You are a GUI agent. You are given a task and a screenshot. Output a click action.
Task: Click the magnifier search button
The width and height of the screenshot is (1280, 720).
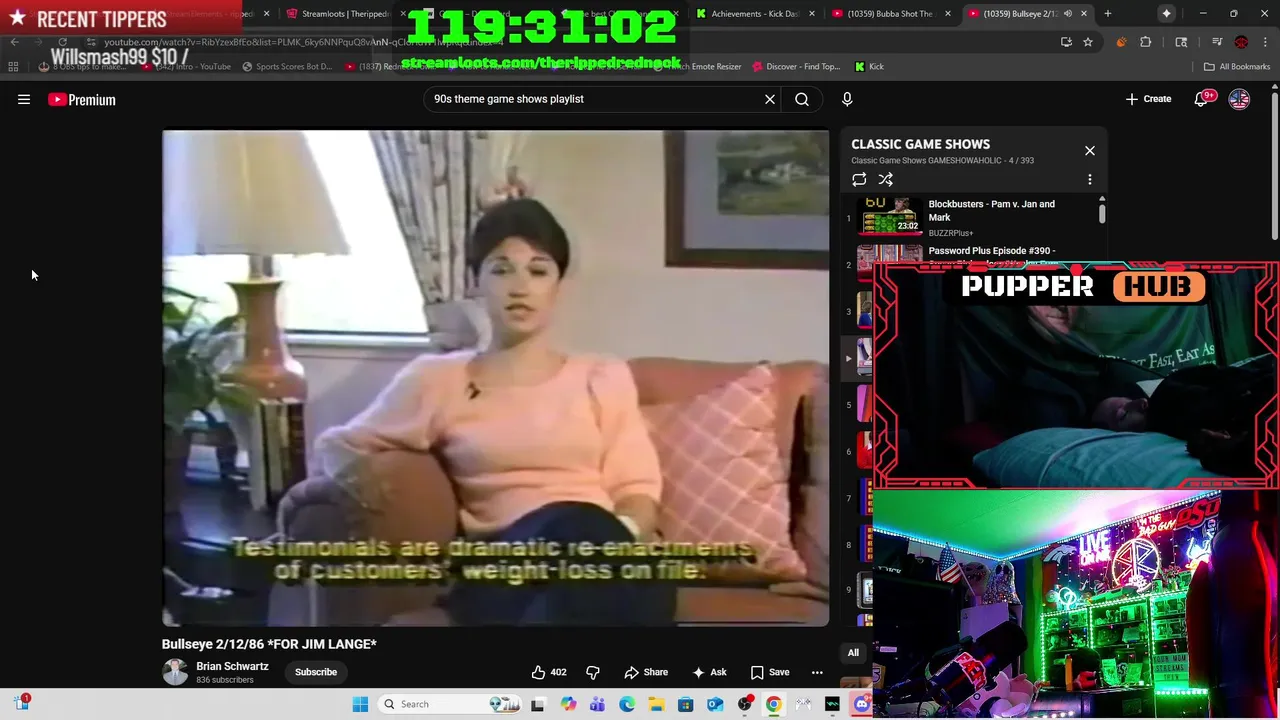[x=802, y=99]
